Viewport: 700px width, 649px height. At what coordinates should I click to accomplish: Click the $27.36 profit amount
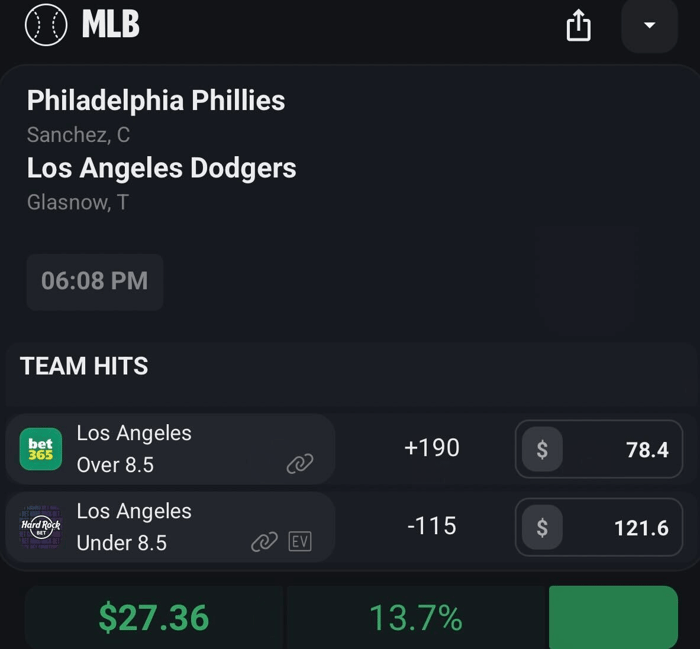pos(153,617)
